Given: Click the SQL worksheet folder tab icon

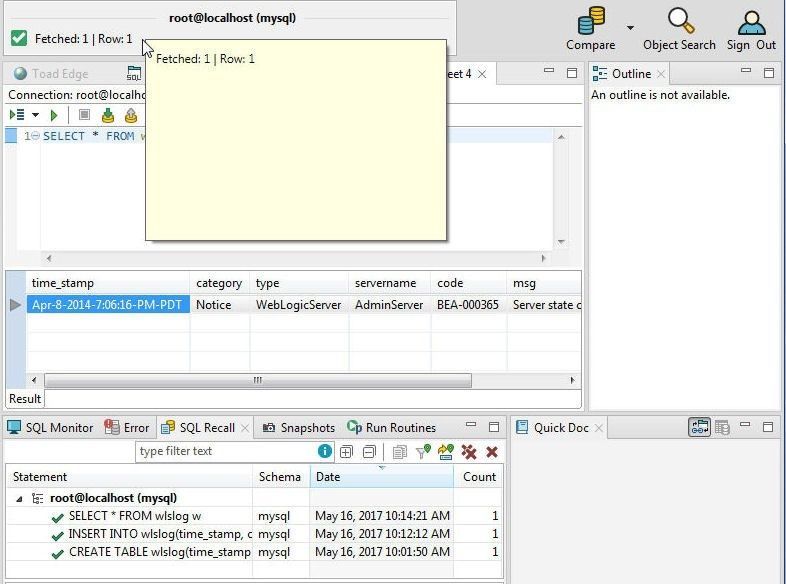Looking at the screenshot, I should (134, 74).
